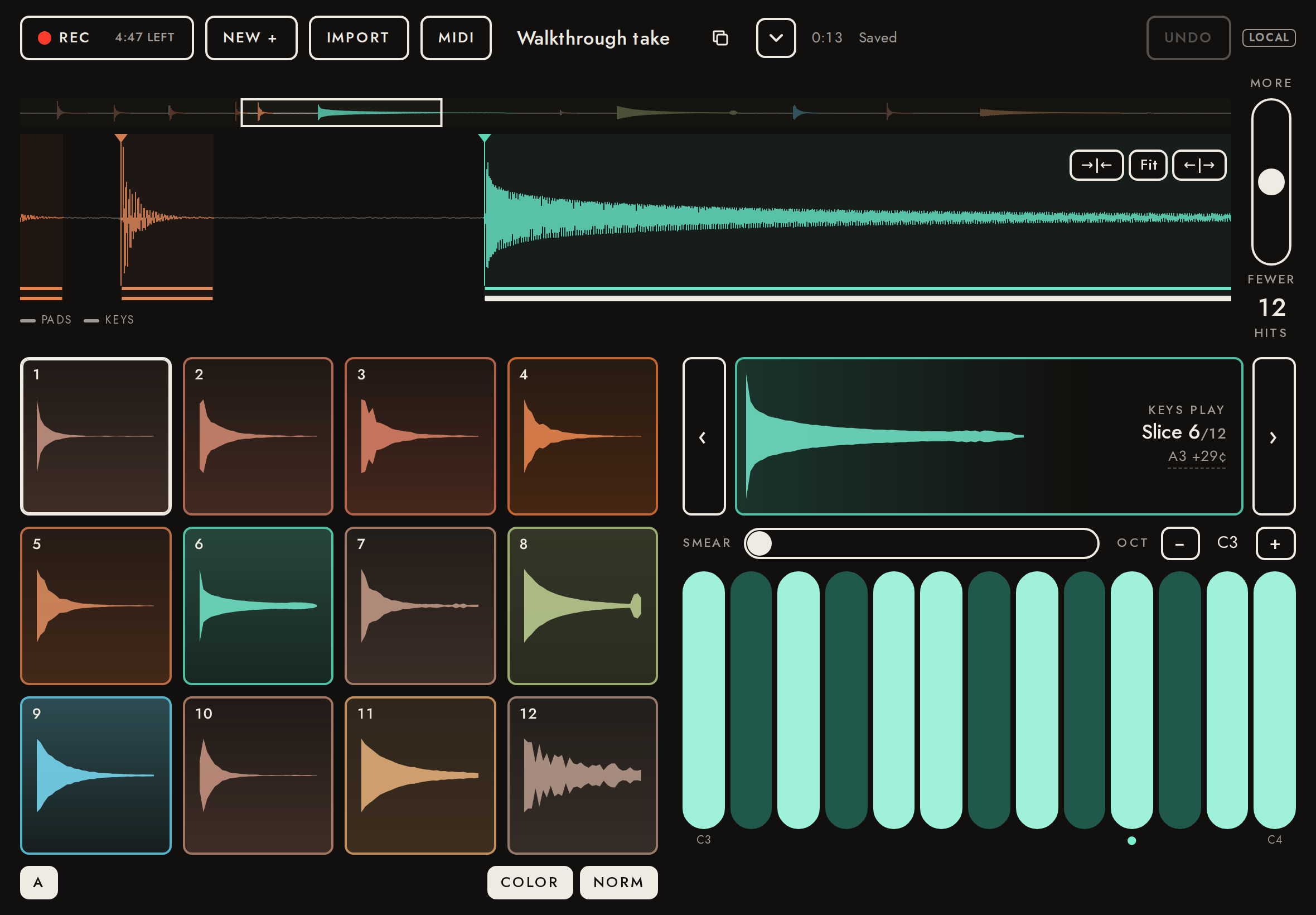Play the lowest C3 key
The image size is (1316, 915).
tap(704, 700)
